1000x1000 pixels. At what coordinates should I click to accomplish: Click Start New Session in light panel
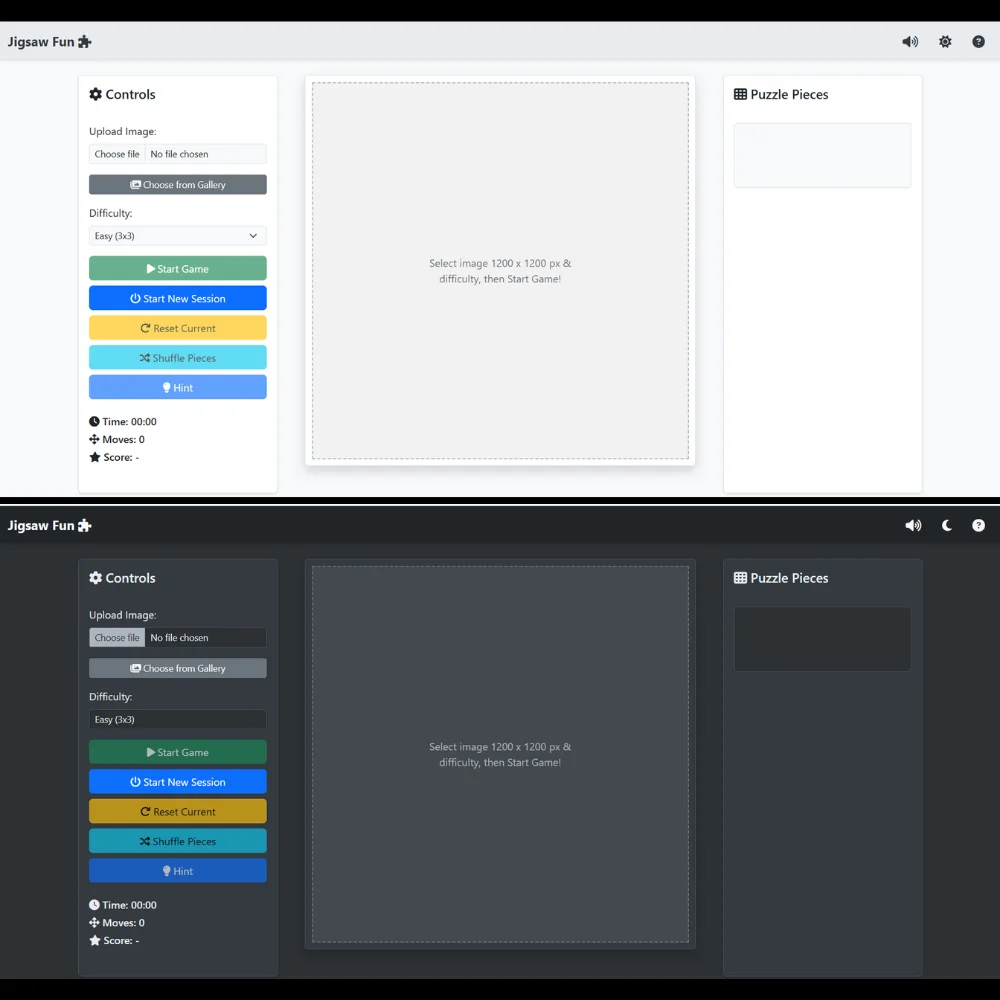tap(178, 298)
